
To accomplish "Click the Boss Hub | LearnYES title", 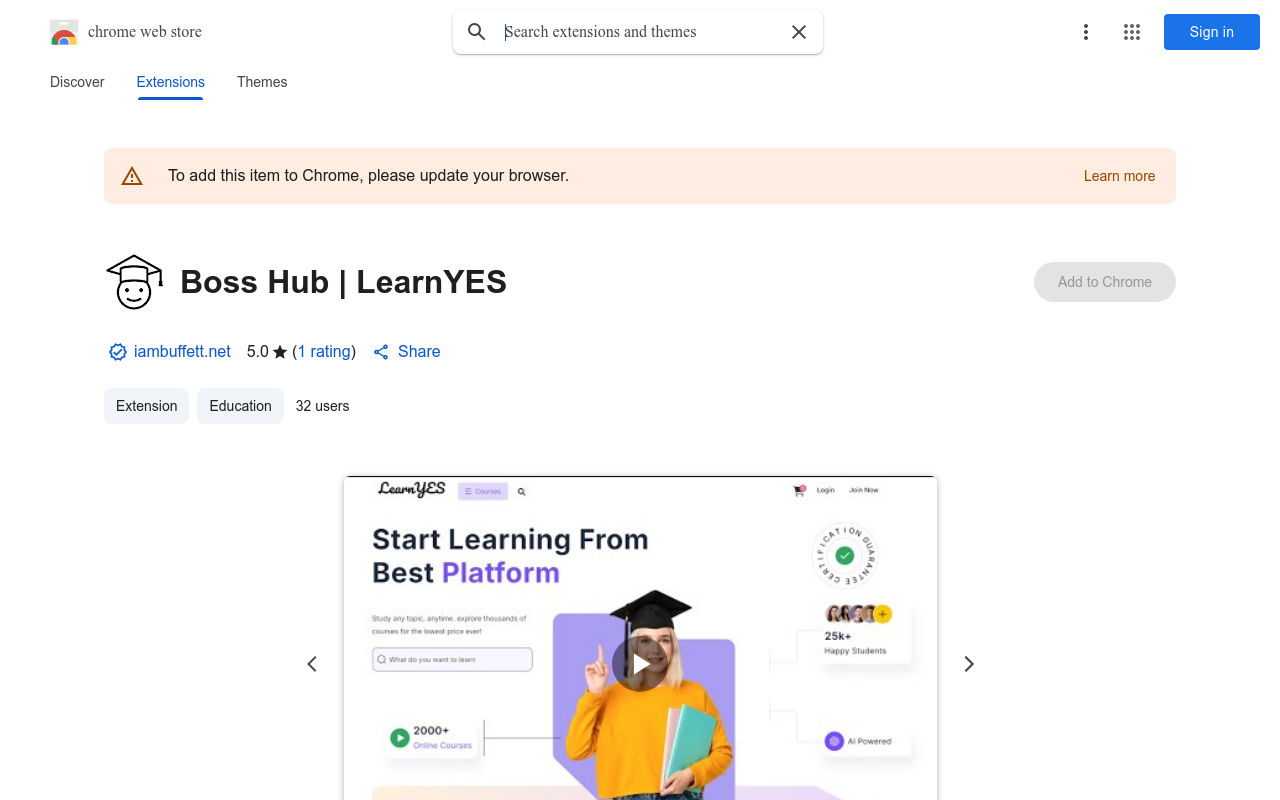I will (344, 282).
